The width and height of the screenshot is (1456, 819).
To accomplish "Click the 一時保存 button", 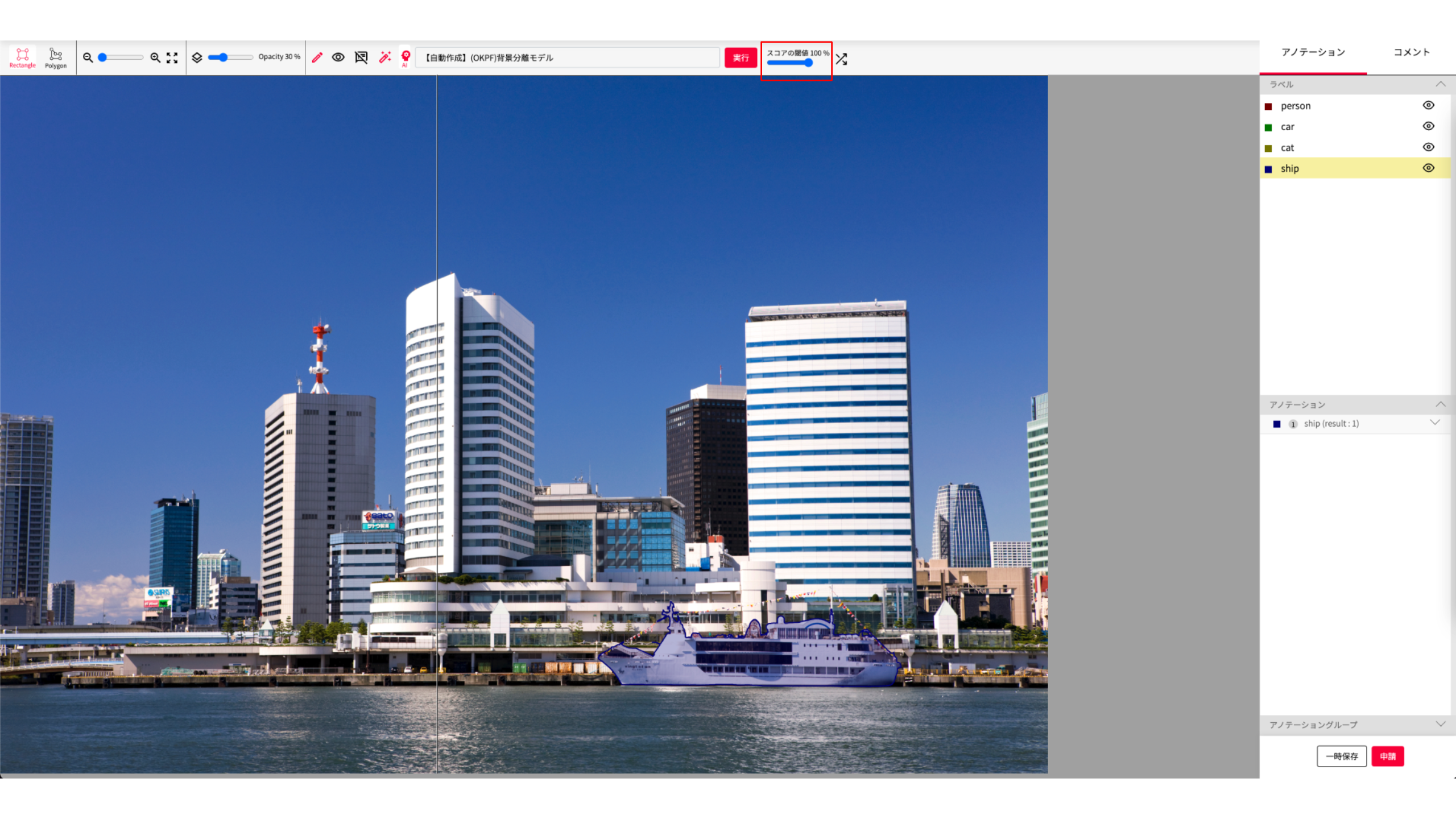I will pos(1341,756).
